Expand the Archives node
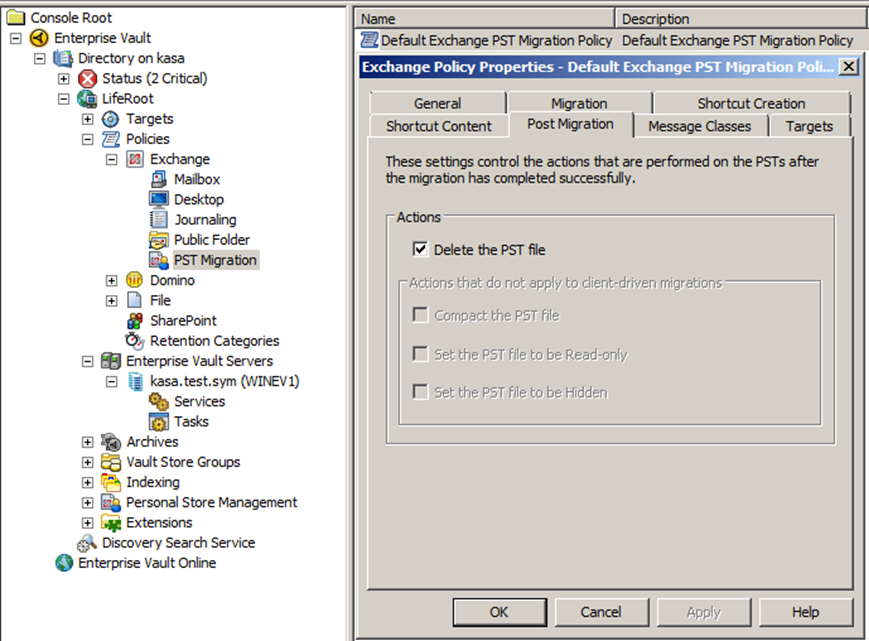 pyautogui.click(x=88, y=442)
